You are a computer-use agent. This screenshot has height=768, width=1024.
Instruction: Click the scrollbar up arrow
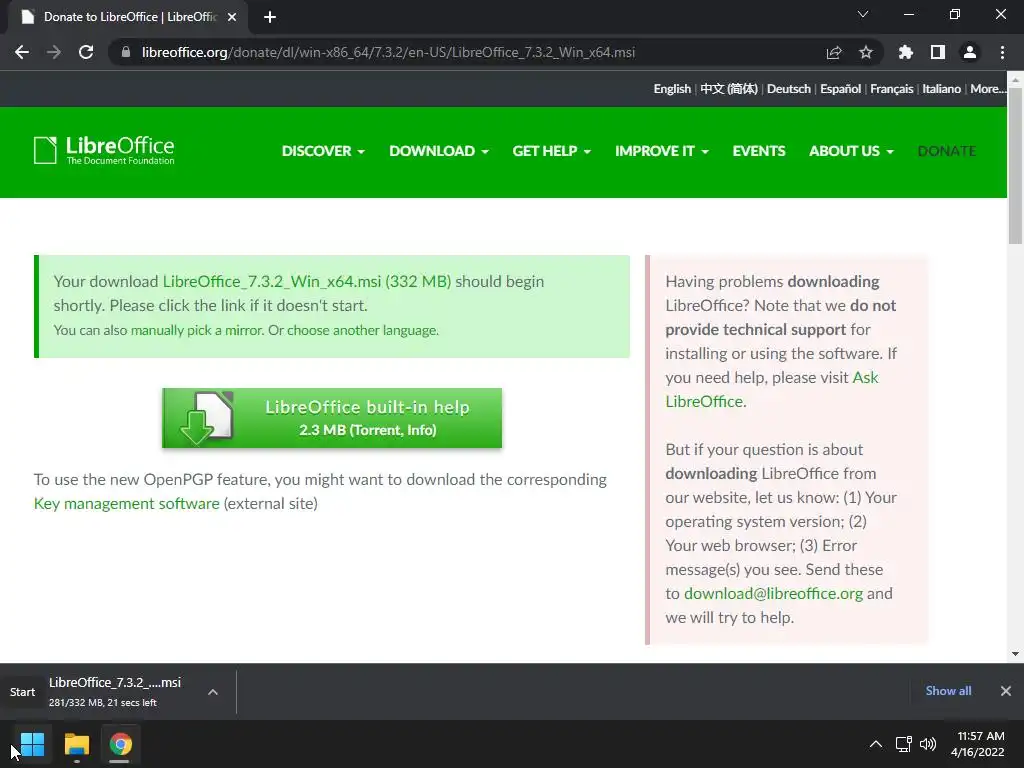1015,79
